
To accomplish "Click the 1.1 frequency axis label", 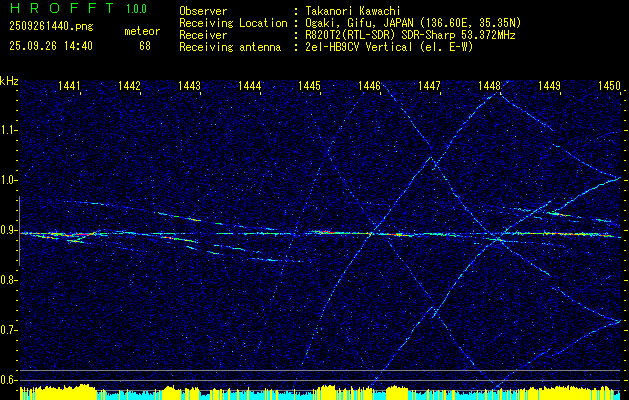I will point(7,131).
